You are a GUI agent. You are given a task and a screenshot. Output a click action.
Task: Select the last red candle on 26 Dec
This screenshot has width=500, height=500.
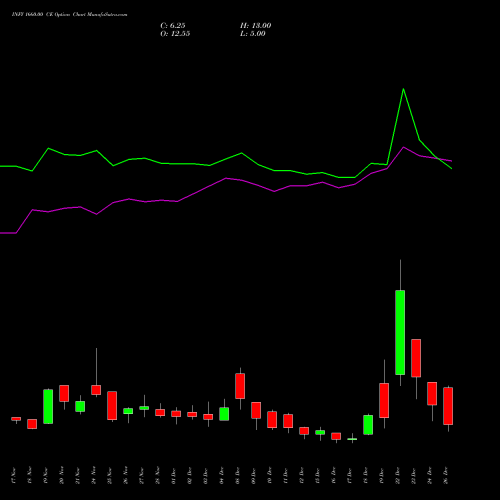point(448,406)
